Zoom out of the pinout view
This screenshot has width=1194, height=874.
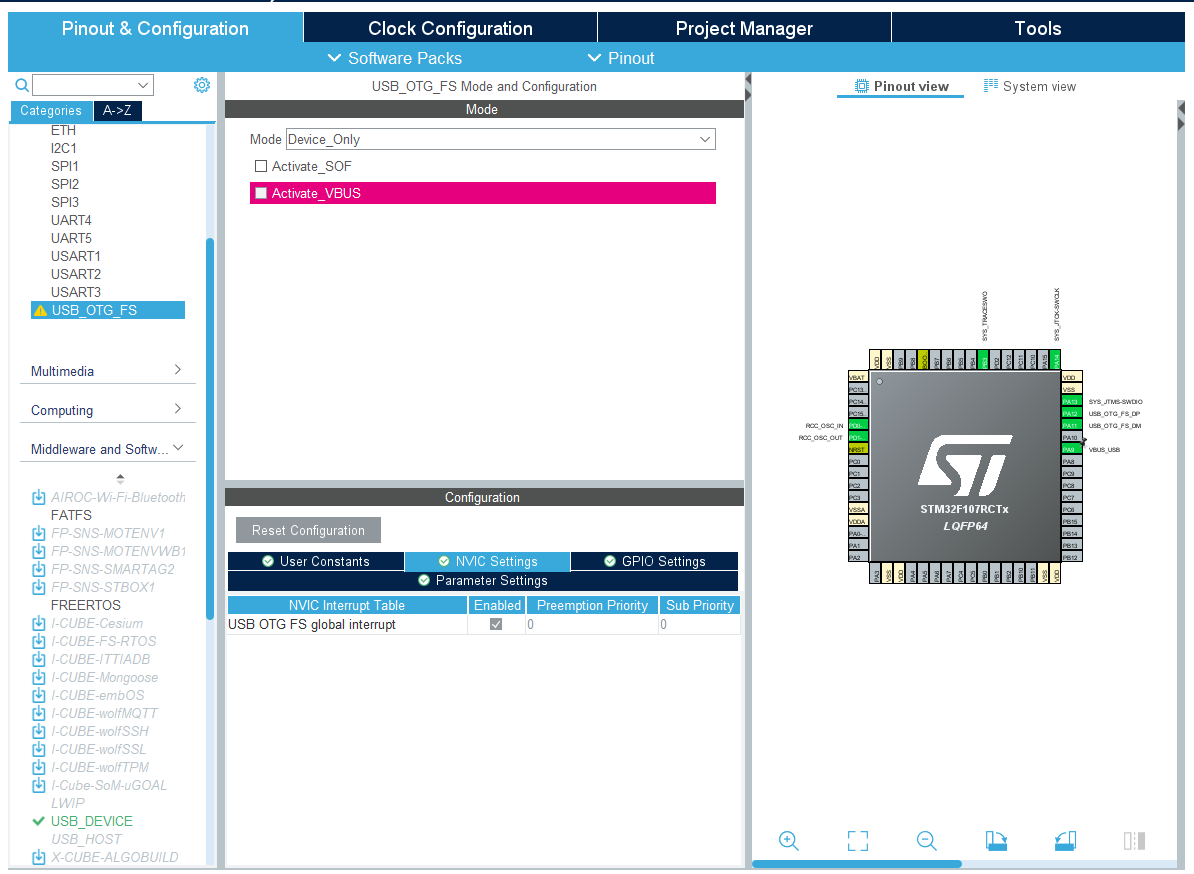pyautogui.click(x=926, y=841)
